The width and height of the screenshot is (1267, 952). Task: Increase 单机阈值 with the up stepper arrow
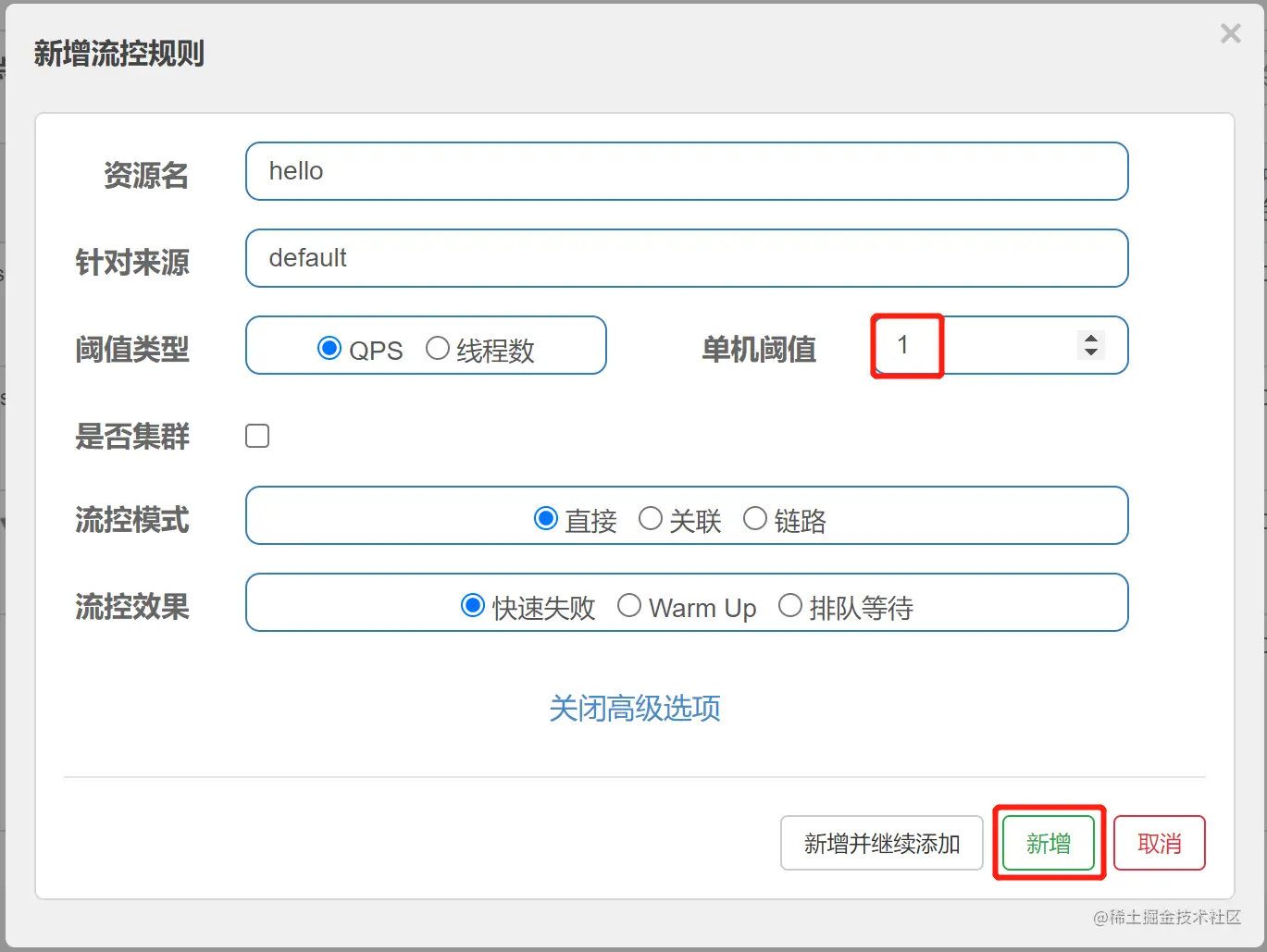point(1091,339)
